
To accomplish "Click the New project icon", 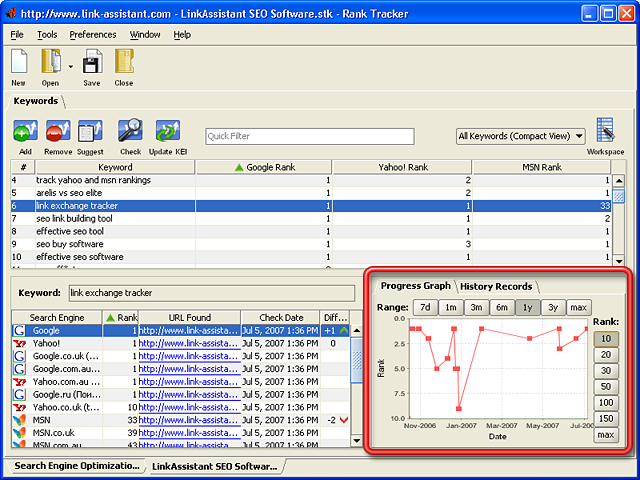I will pyautogui.click(x=19, y=62).
